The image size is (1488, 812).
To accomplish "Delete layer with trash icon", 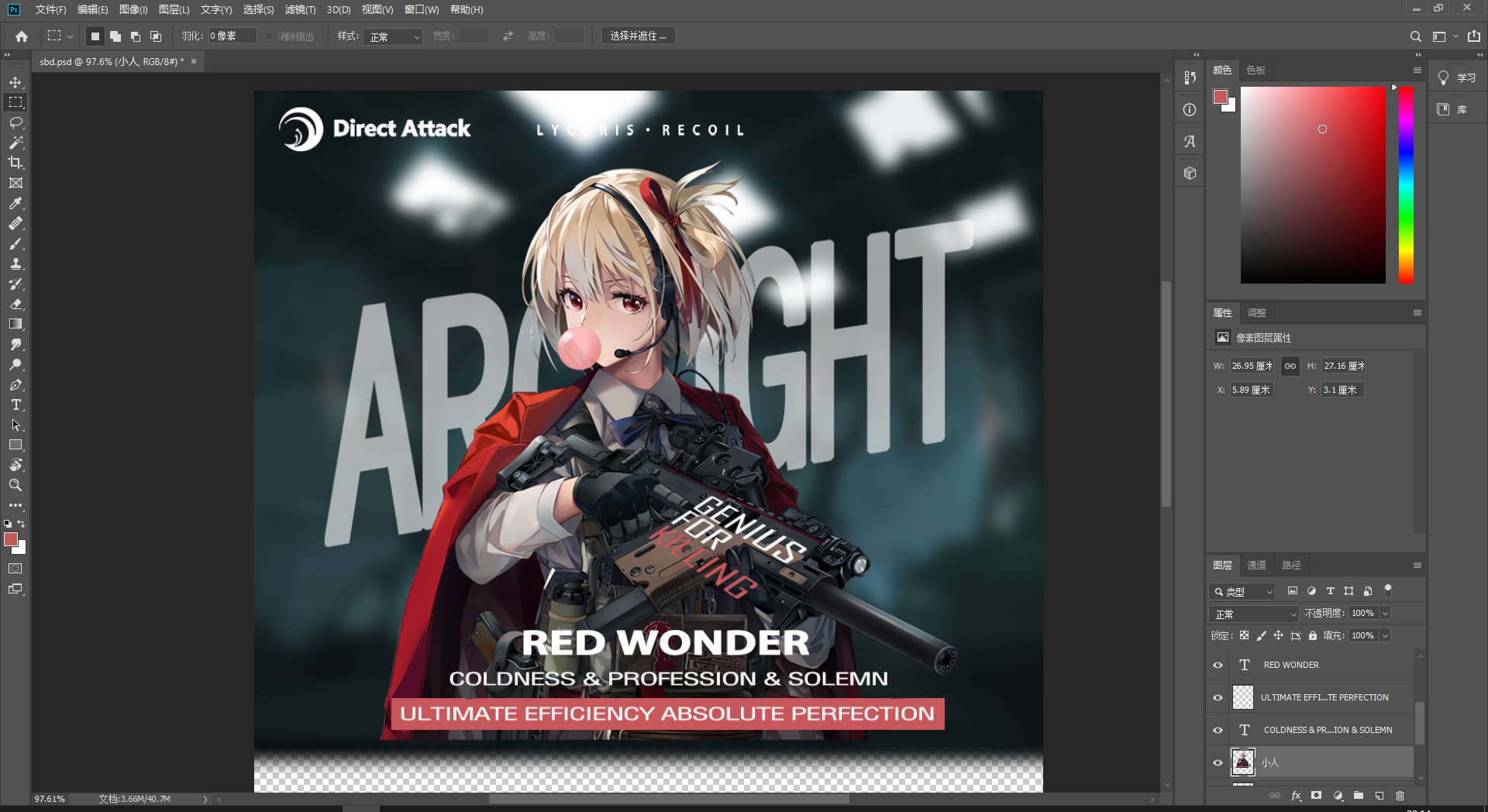I will (x=1400, y=796).
